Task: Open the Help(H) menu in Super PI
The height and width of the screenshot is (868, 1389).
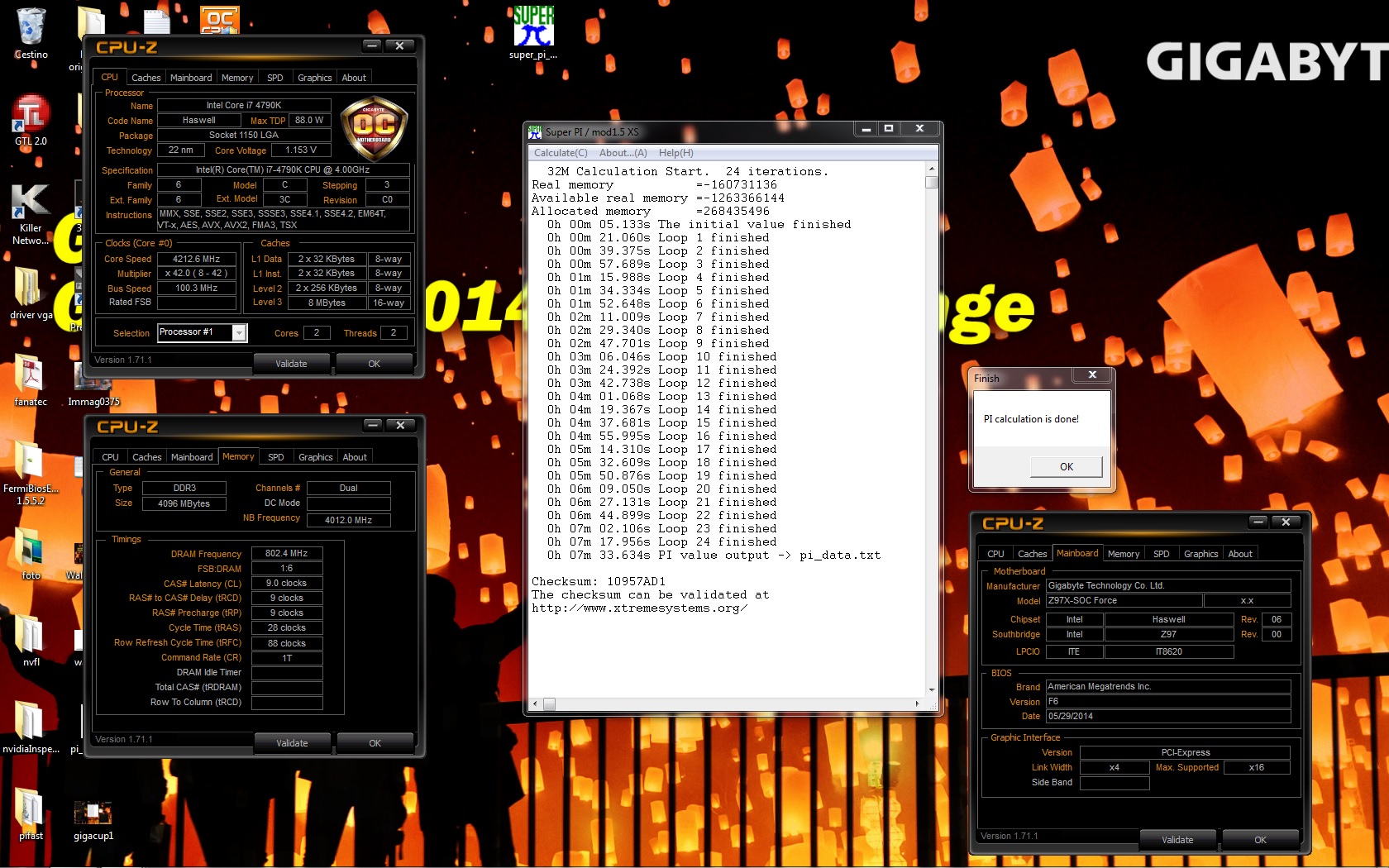Action: [x=675, y=153]
